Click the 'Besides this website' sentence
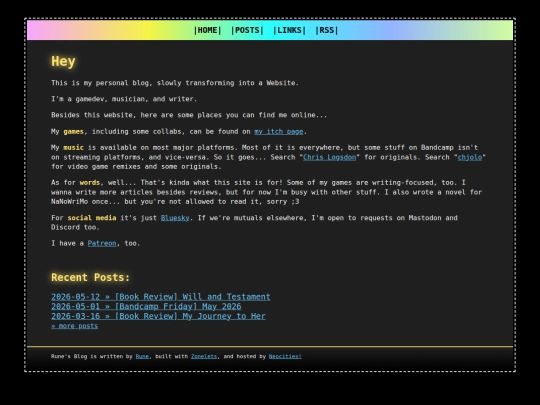Image resolution: width=540 pixels, height=405 pixels. pos(189,115)
